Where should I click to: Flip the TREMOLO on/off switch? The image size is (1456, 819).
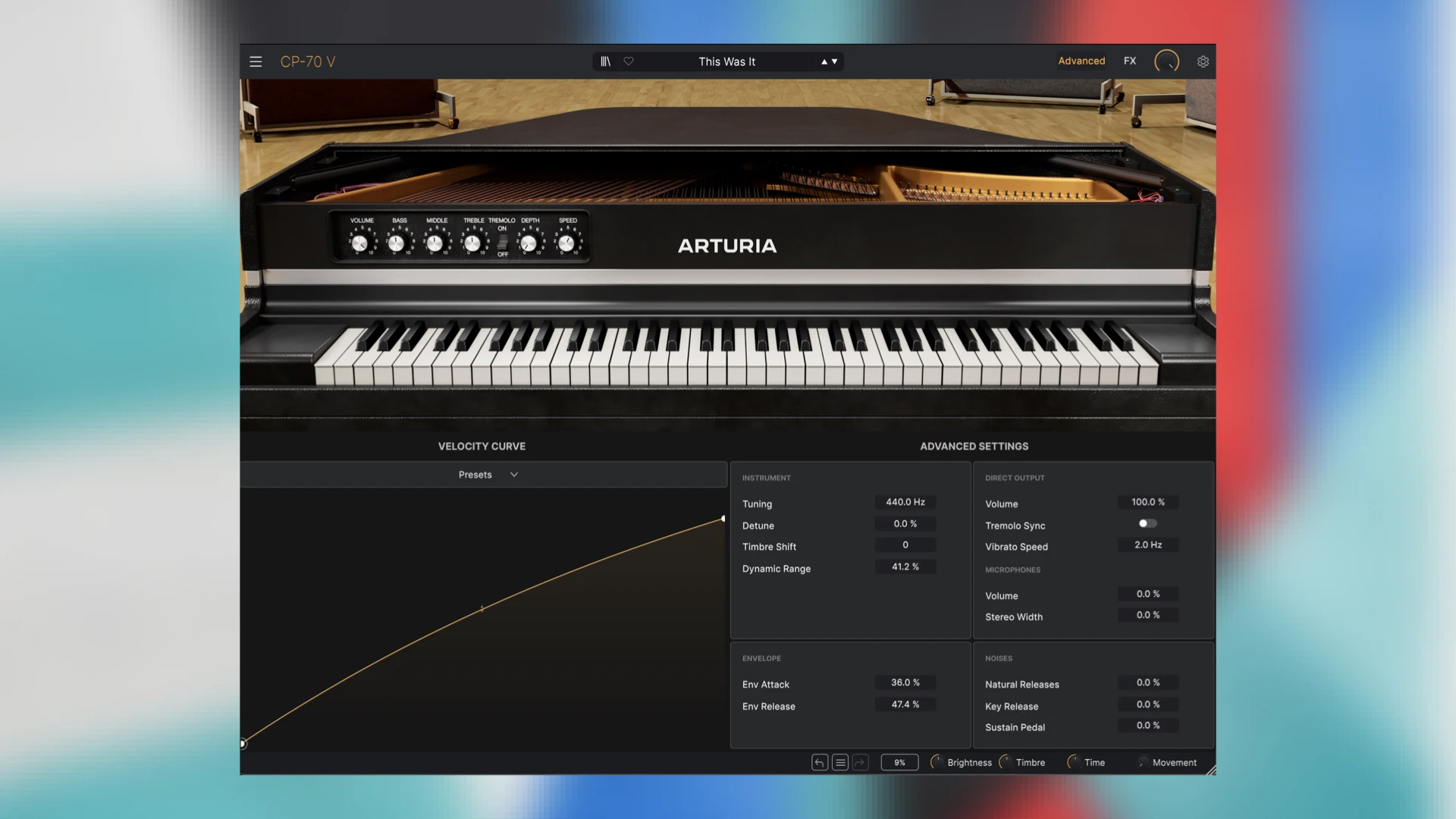click(502, 242)
